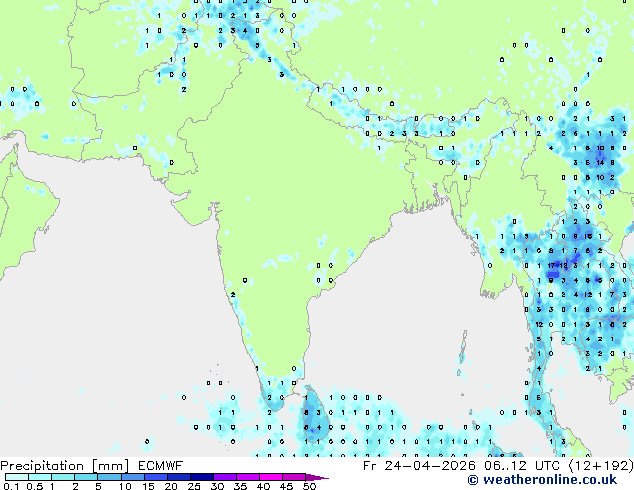Viewport: 634px width, 490px height.
Task: Click the 50 label on the precipitation scale
Action: pos(310,486)
